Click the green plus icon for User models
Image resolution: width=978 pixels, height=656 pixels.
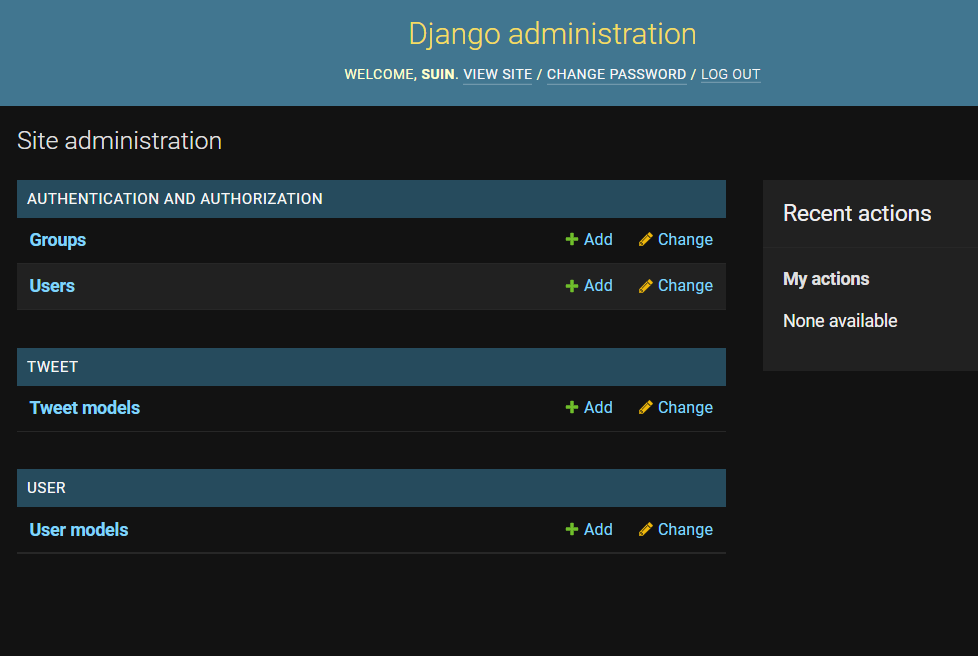(571, 529)
